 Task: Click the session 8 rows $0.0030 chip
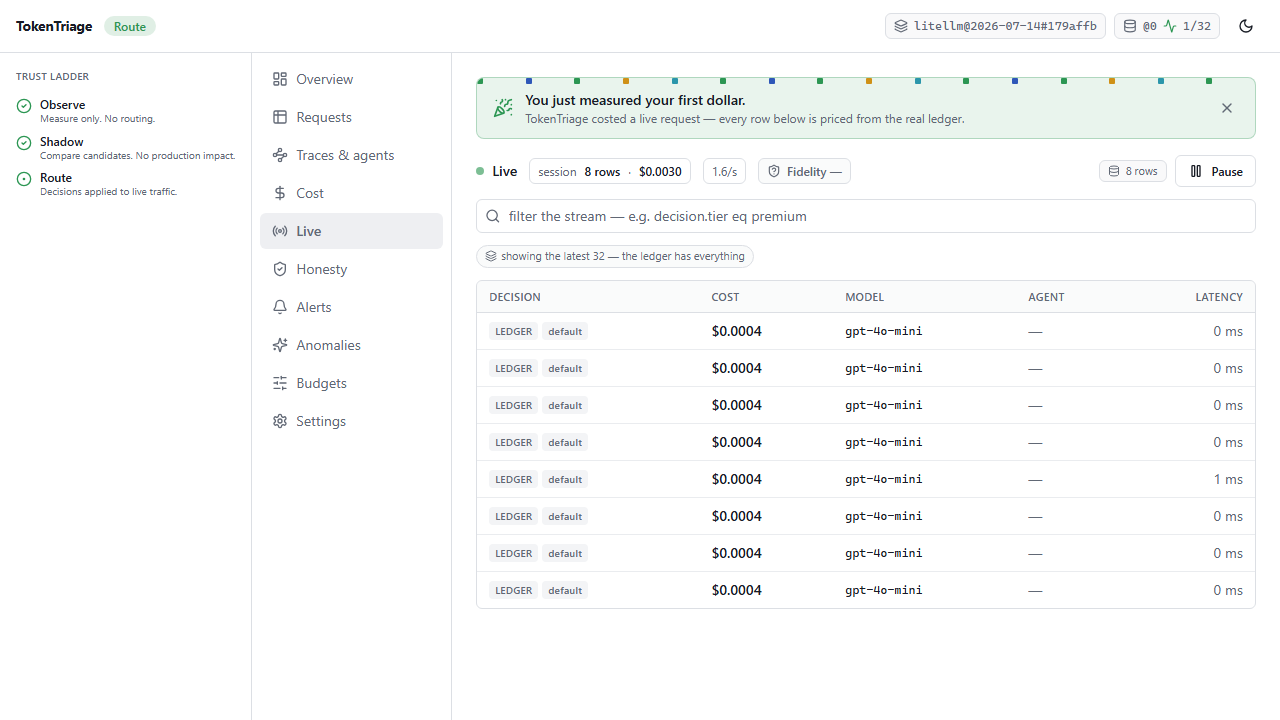(610, 171)
